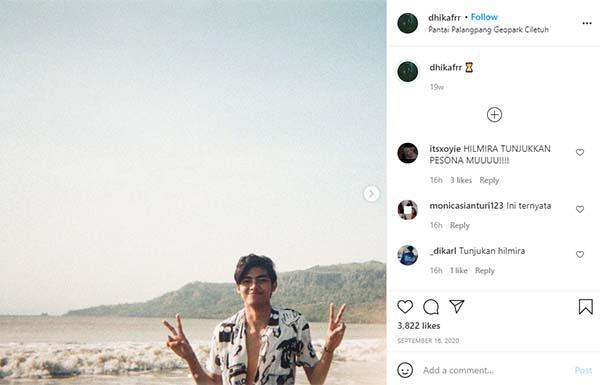Image resolution: width=600 pixels, height=385 pixels.
Task: Like monicasianturi123's comment
Action: pos(580,209)
